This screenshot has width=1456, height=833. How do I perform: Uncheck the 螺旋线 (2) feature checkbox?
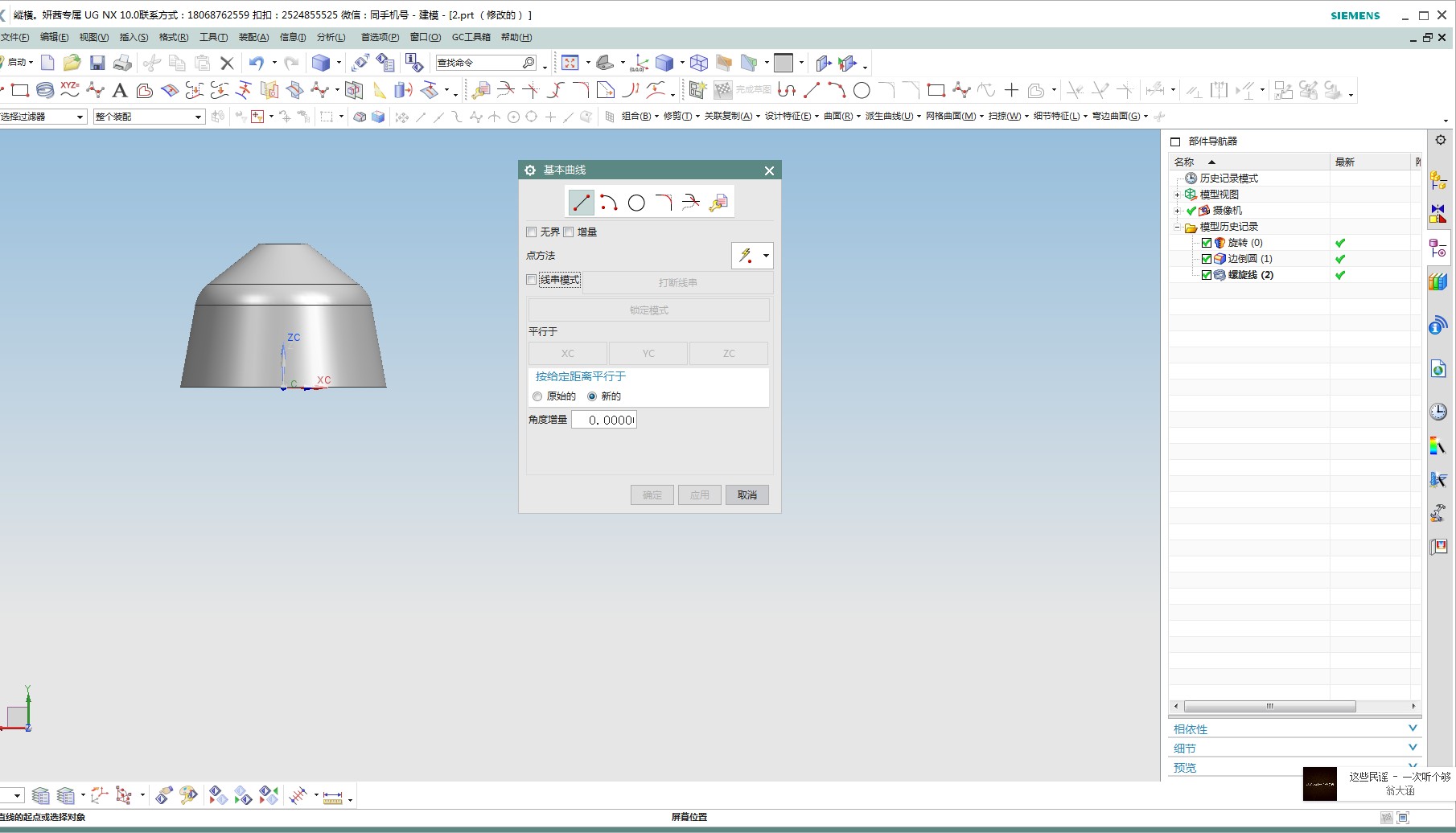pyautogui.click(x=1207, y=275)
